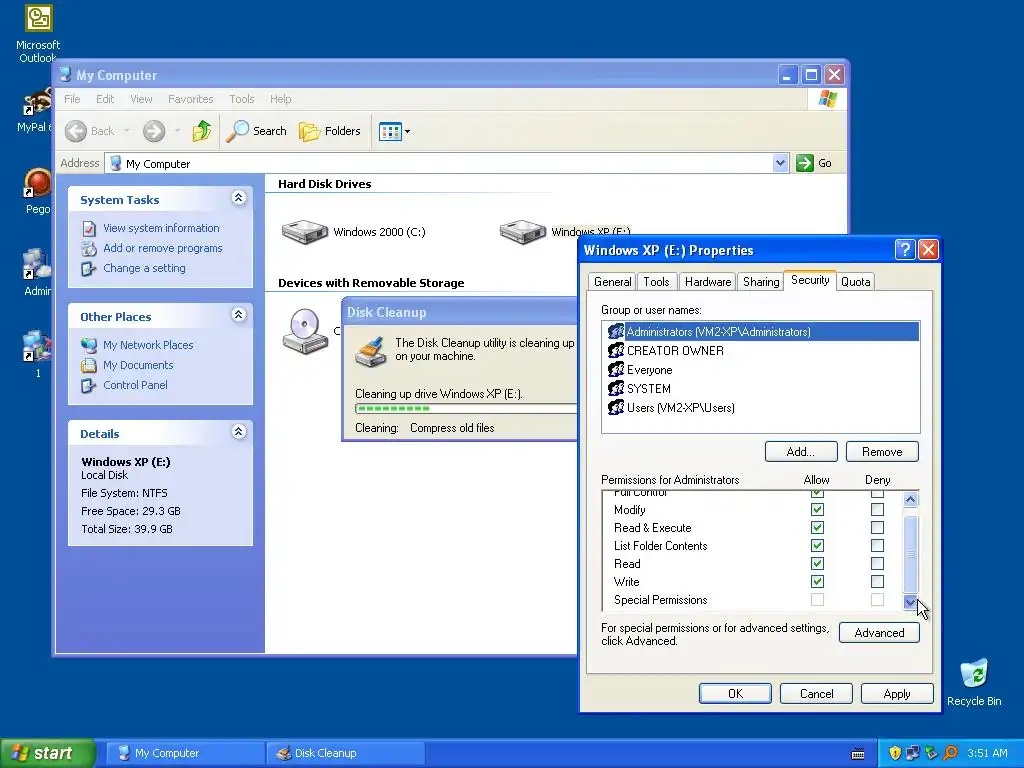
Task: Click the Properties dialog help question button
Action: click(904, 249)
